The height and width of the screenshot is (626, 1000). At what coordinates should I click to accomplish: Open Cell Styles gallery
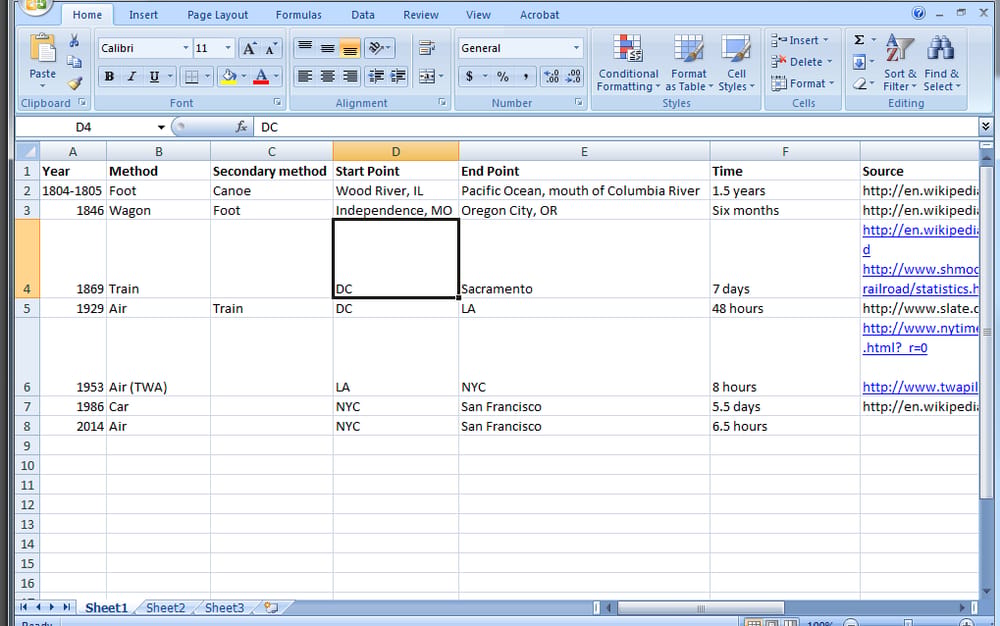coord(737,63)
